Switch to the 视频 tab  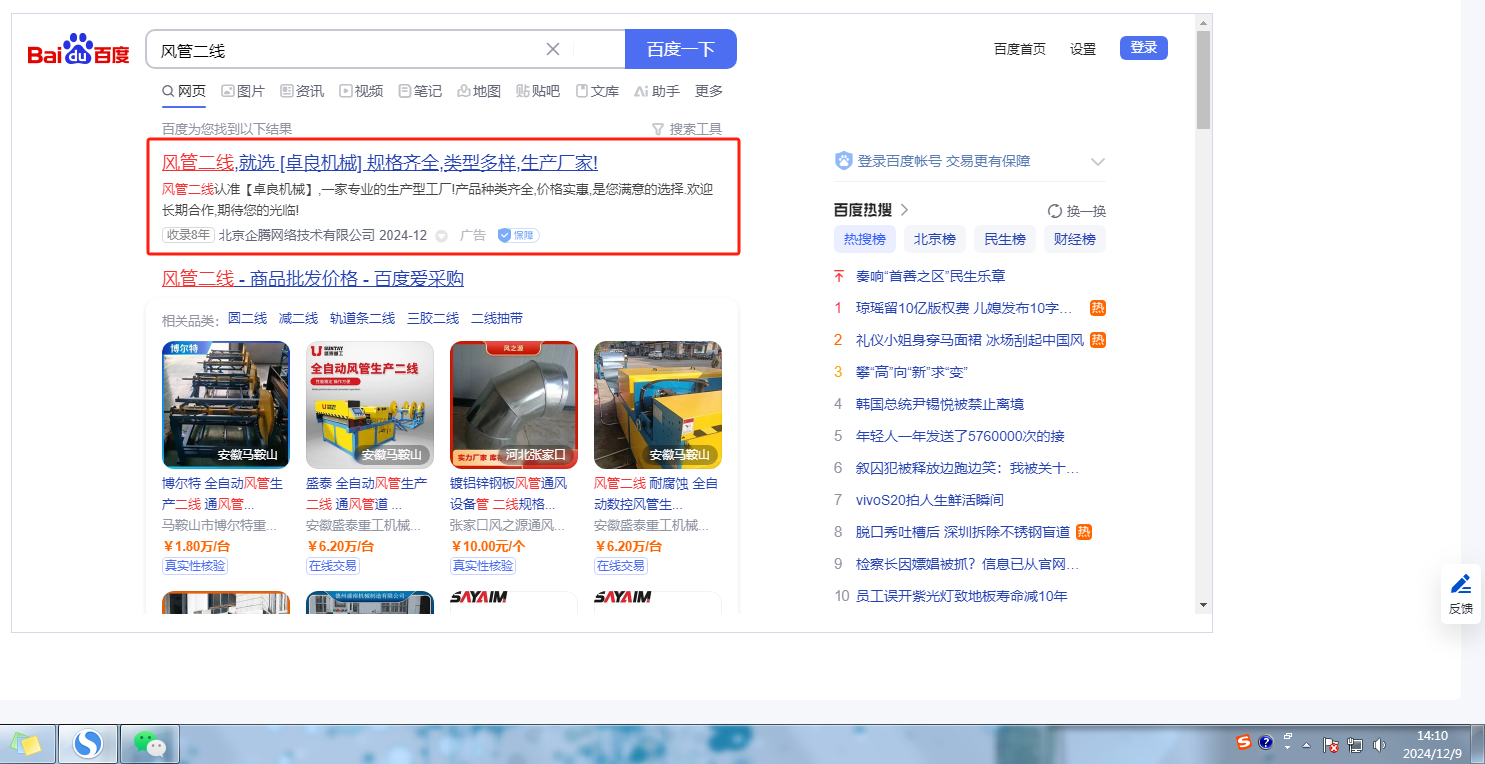point(361,91)
